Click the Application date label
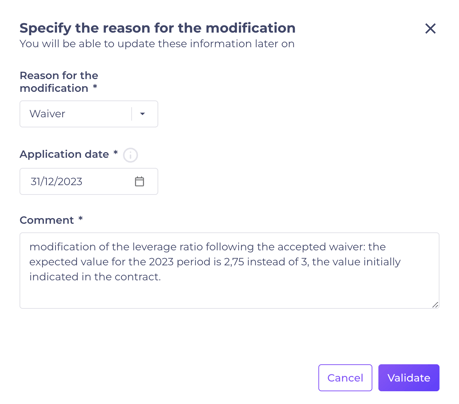 [64, 154]
